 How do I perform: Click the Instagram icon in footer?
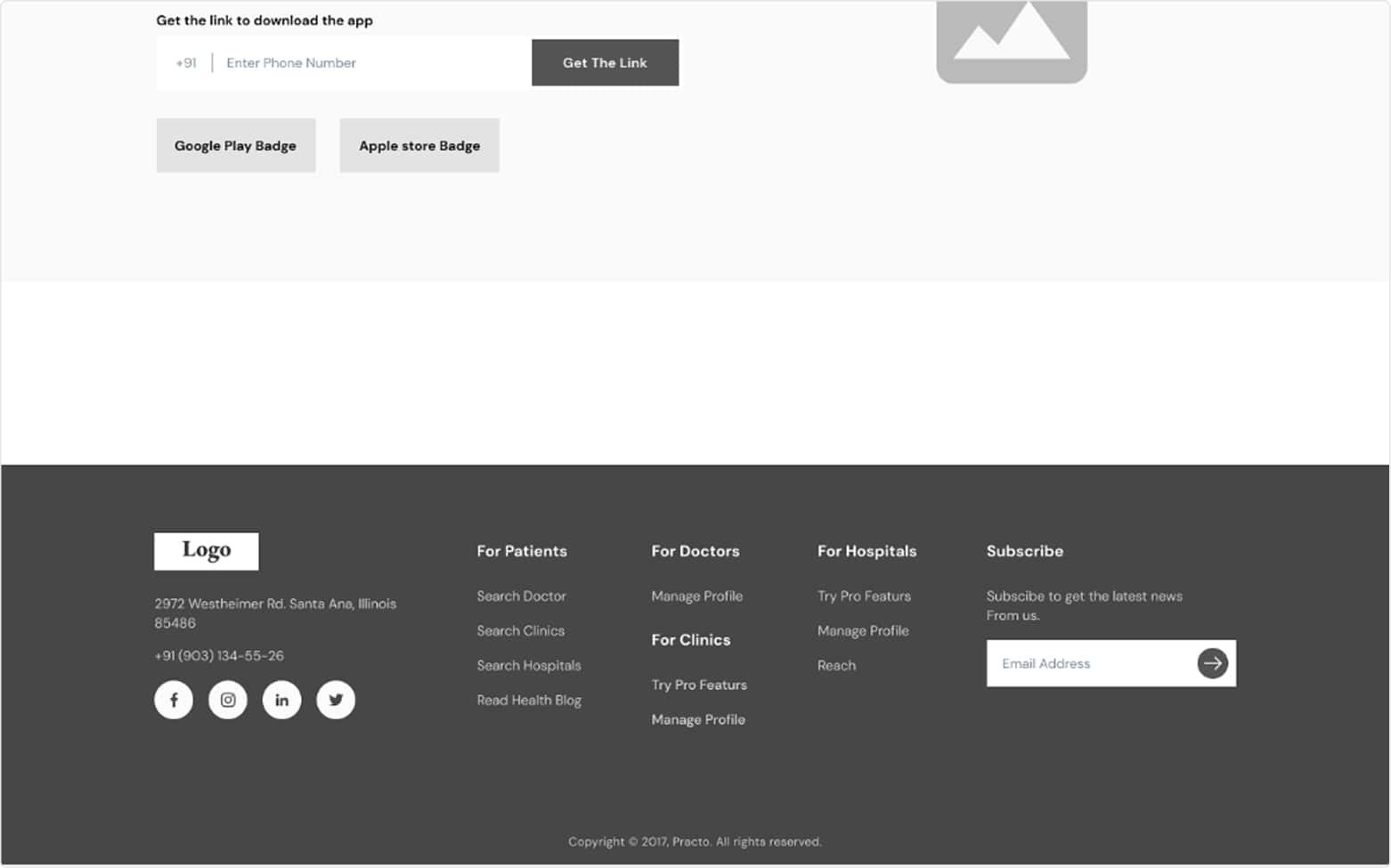pos(228,700)
